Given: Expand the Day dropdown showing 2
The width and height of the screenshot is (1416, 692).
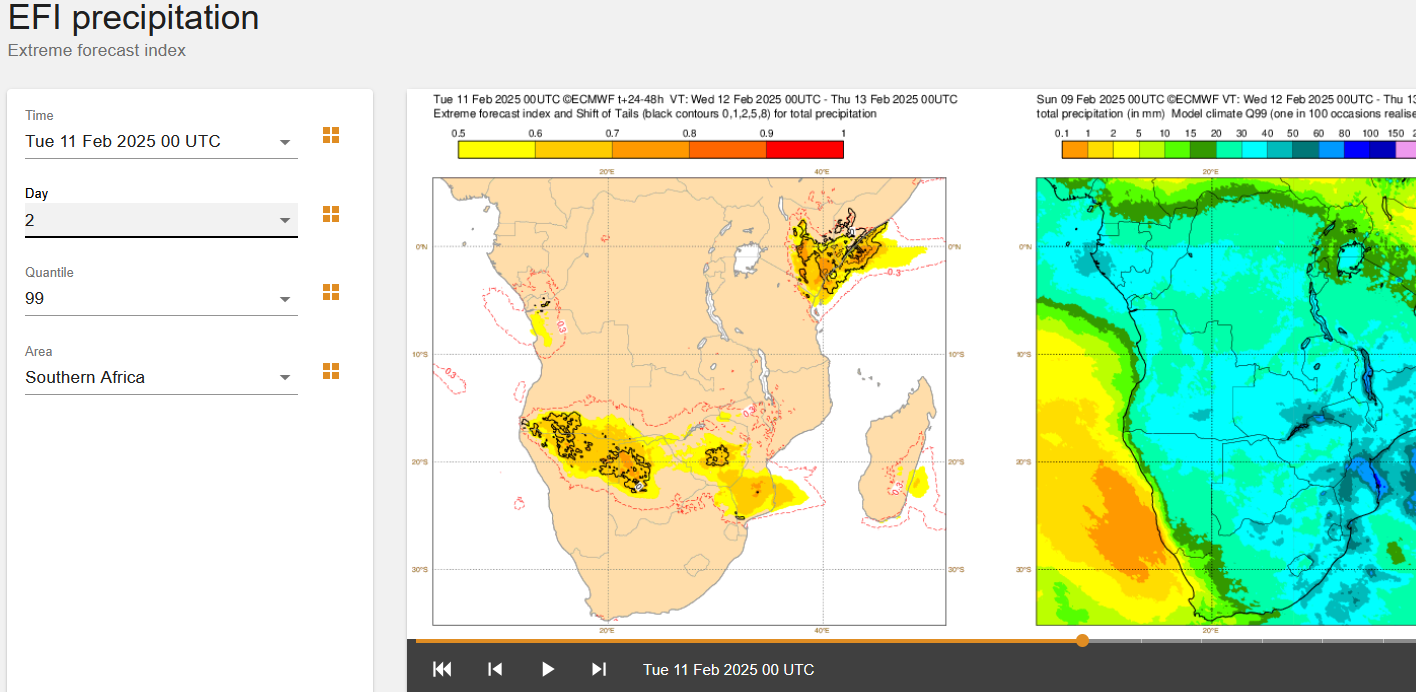Looking at the screenshot, I should tap(161, 220).
